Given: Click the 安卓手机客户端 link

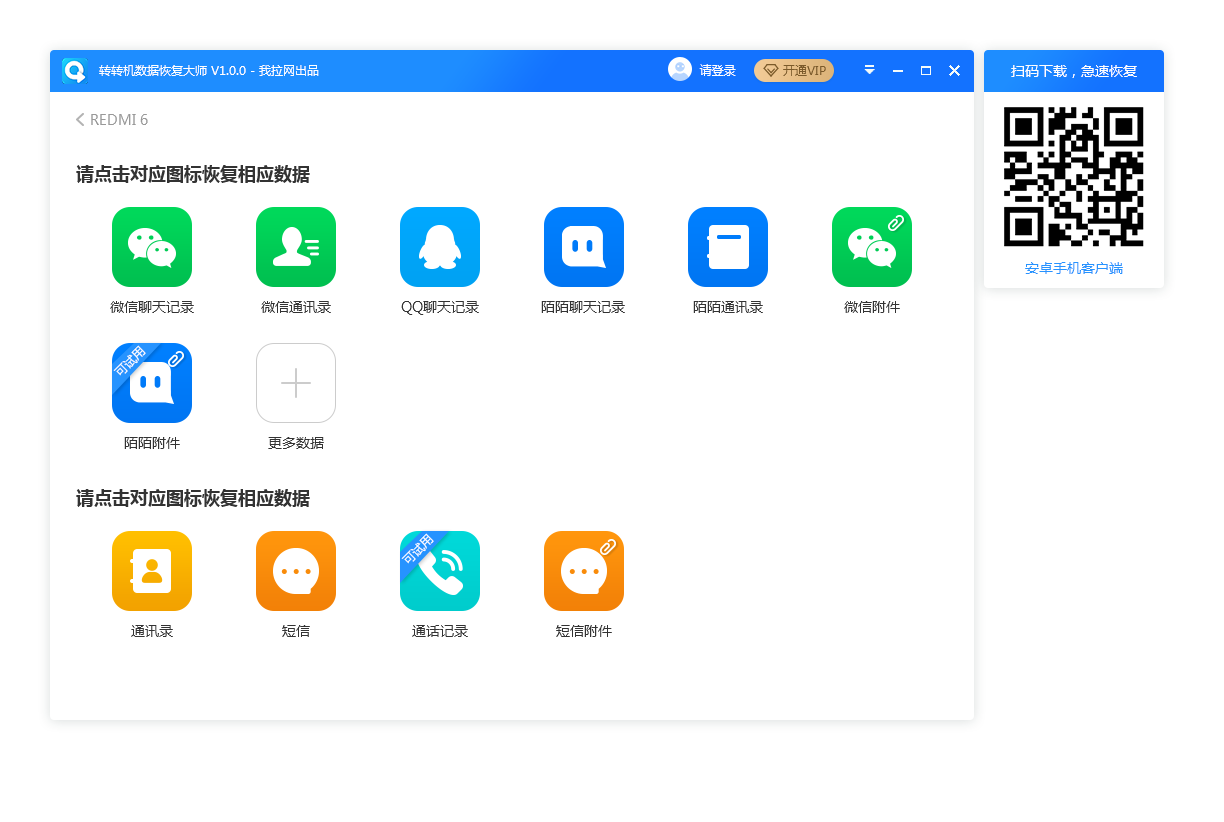Looking at the screenshot, I should 1074,268.
